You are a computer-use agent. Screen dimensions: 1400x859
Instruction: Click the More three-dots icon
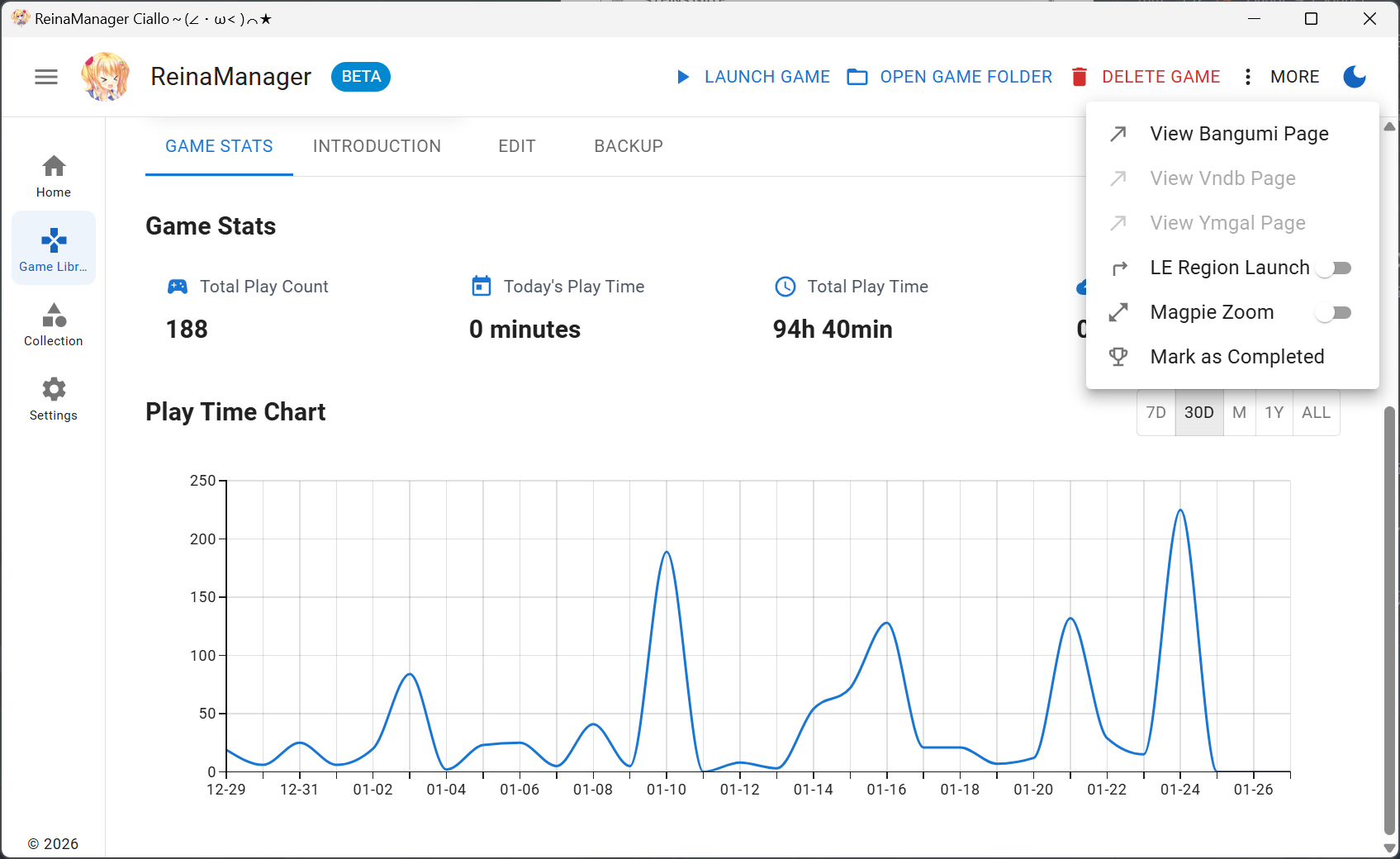click(x=1248, y=77)
